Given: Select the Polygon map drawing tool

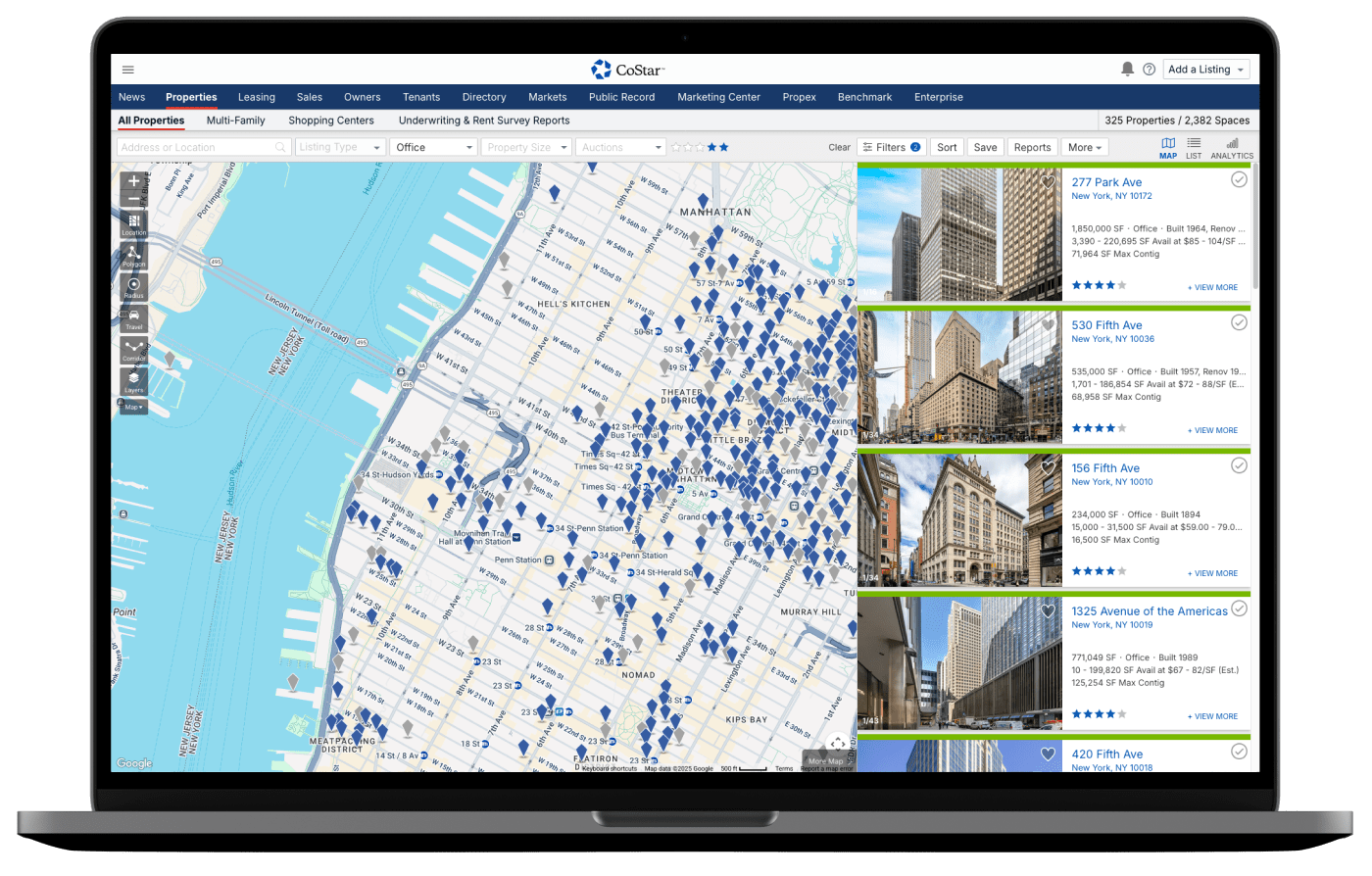Looking at the screenshot, I should tap(134, 255).
